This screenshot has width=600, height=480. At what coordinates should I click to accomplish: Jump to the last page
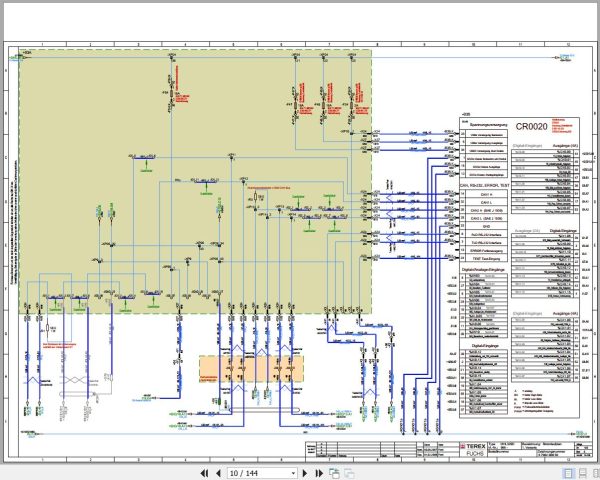coord(319,473)
